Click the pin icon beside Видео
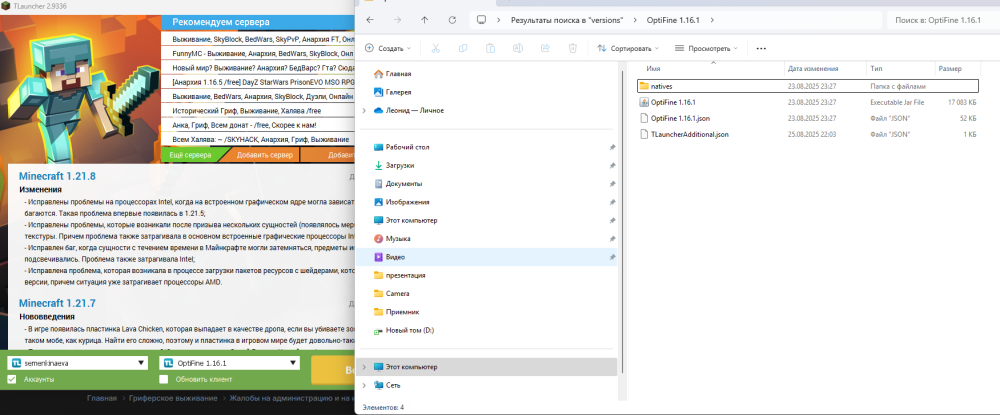The width and height of the screenshot is (1000, 415). point(612,257)
